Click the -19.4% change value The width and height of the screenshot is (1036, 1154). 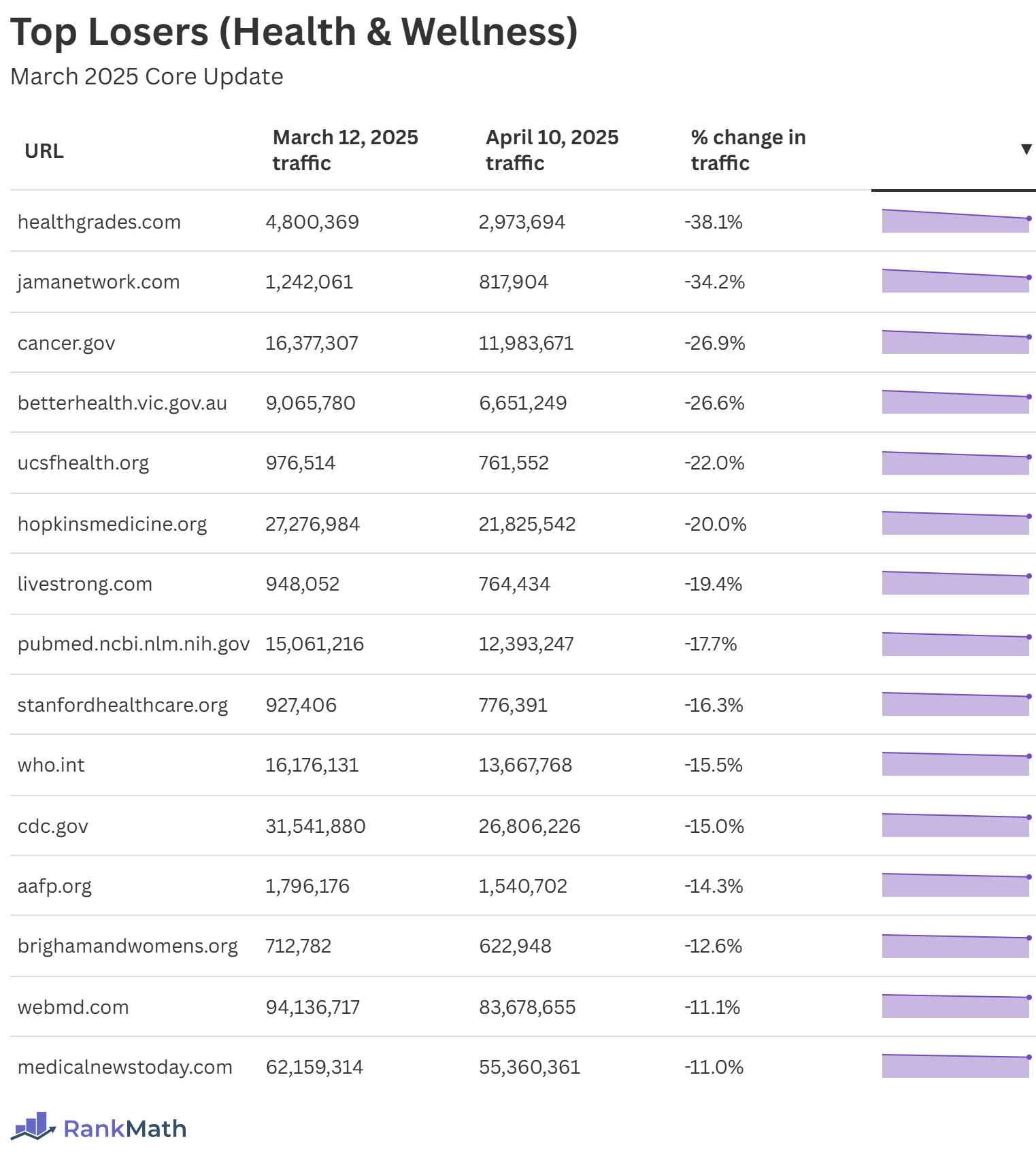coord(714,584)
